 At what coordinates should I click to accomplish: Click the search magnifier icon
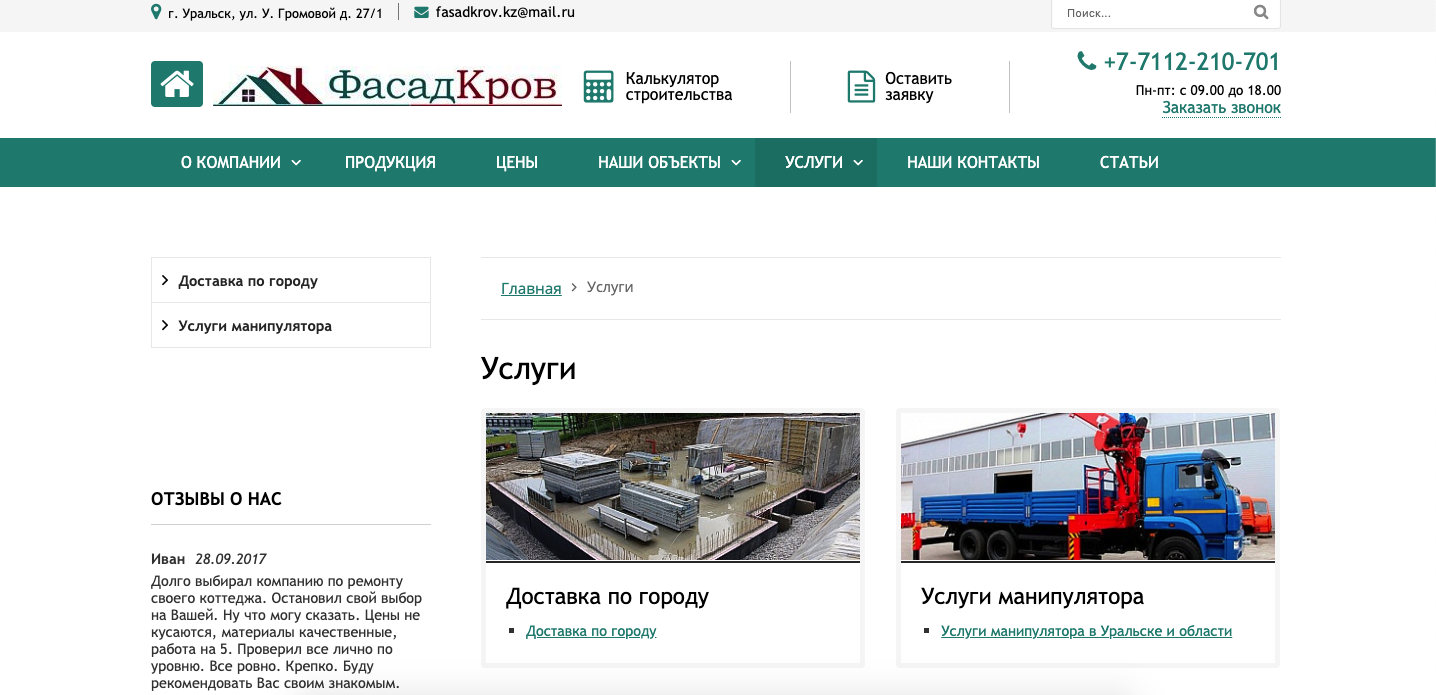[1261, 13]
